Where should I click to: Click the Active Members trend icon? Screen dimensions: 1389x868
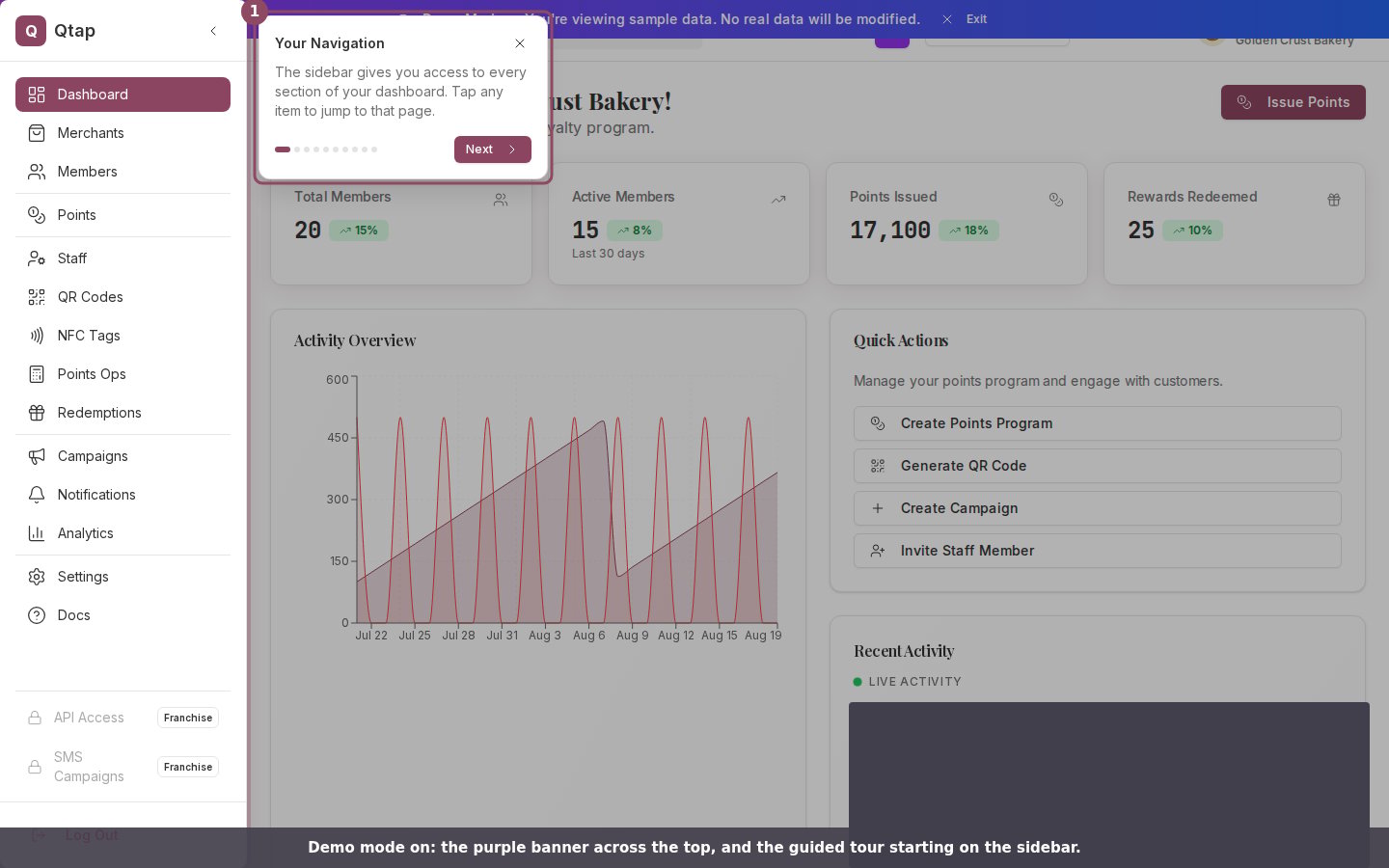pyautogui.click(x=778, y=200)
